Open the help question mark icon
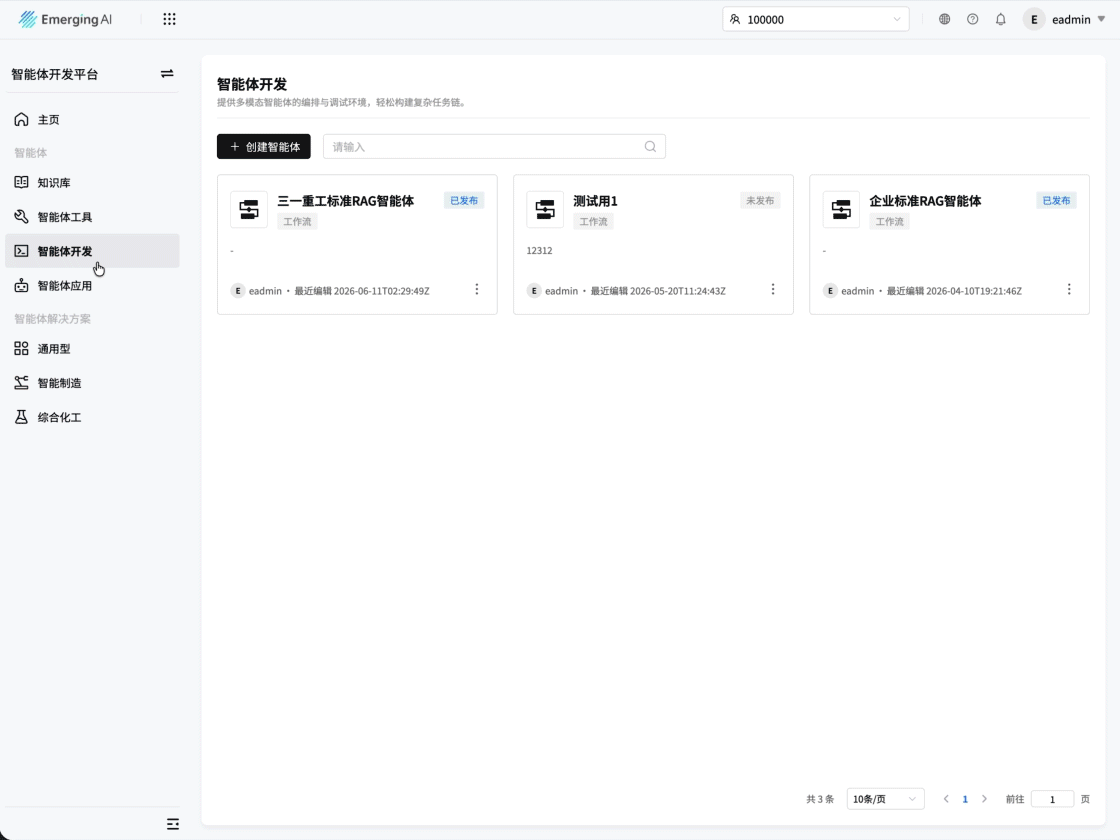The width and height of the screenshot is (1120, 840). click(x=972, y=19)
